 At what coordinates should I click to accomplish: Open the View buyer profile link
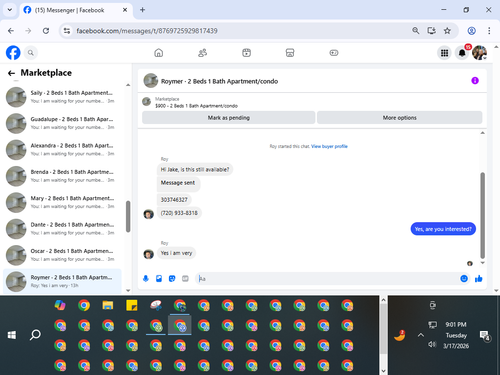click(329, 146)
